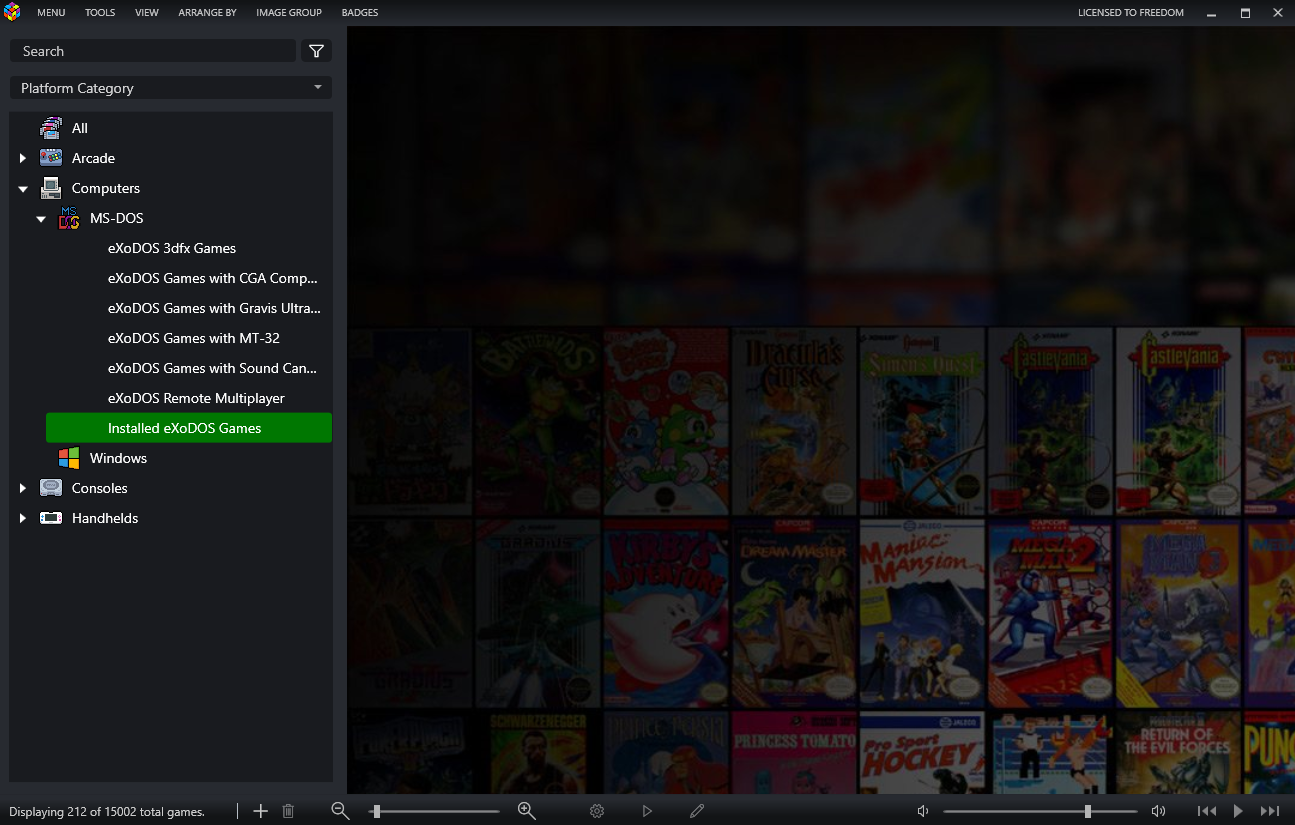This screenshot has height=825, width=1295.
Task: Open the VIEW menu
Action: pyautogui.click(x=147, y=13)
